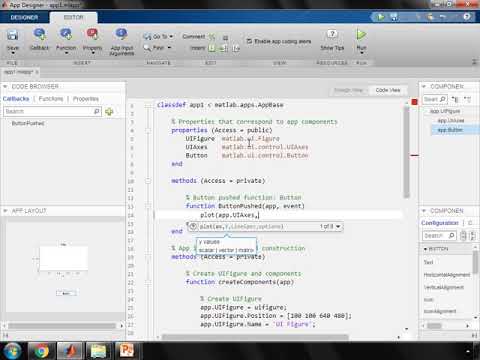Click the quick-access run icon in title strip
Viewport: 480px width, 360px height.
pos(380,17)
